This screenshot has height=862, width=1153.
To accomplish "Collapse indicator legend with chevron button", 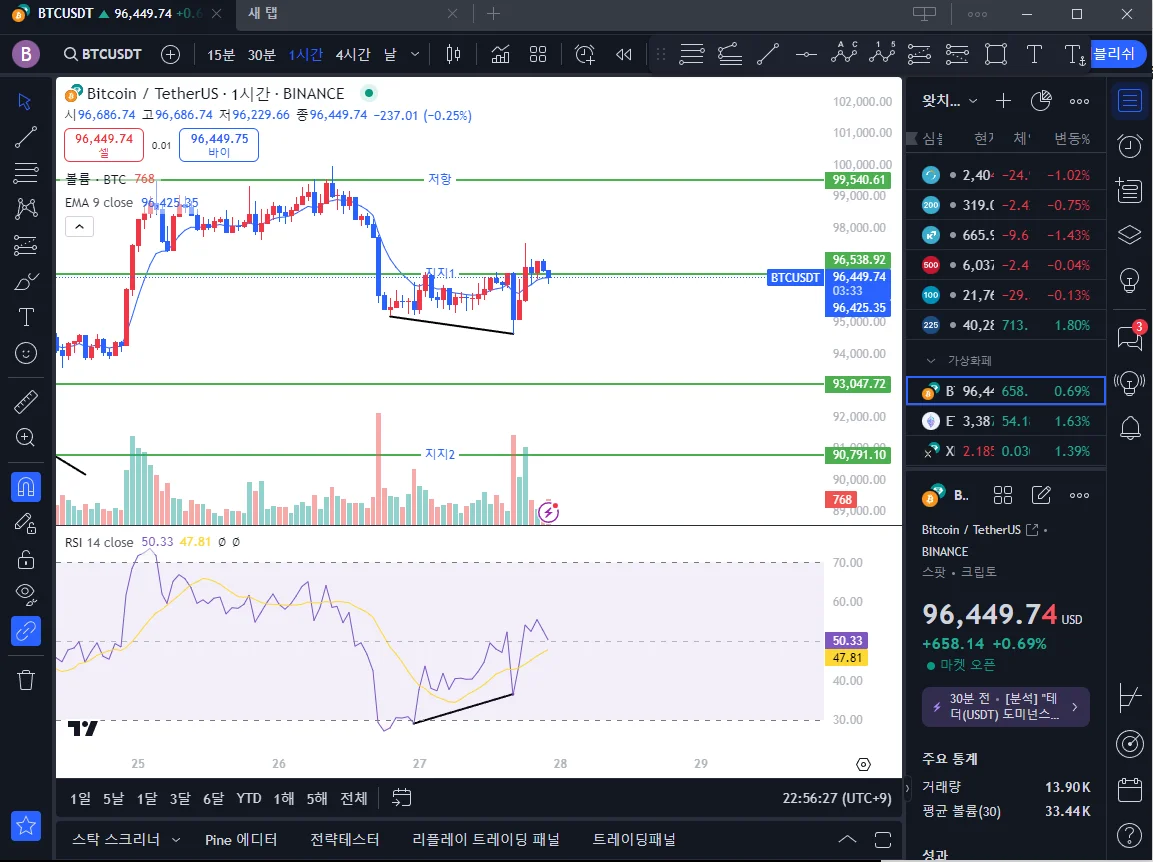I will [x=79, y=227].
